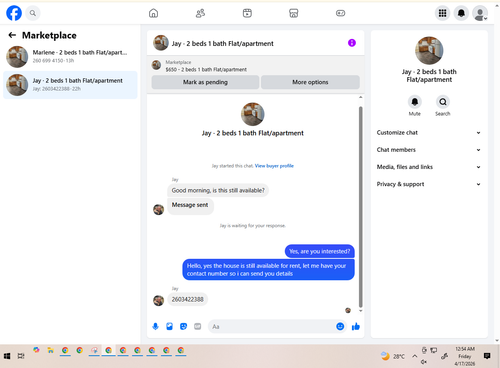Expand Privacy & support section
This screenshot has height=368, width=500.
pos(429,184)
